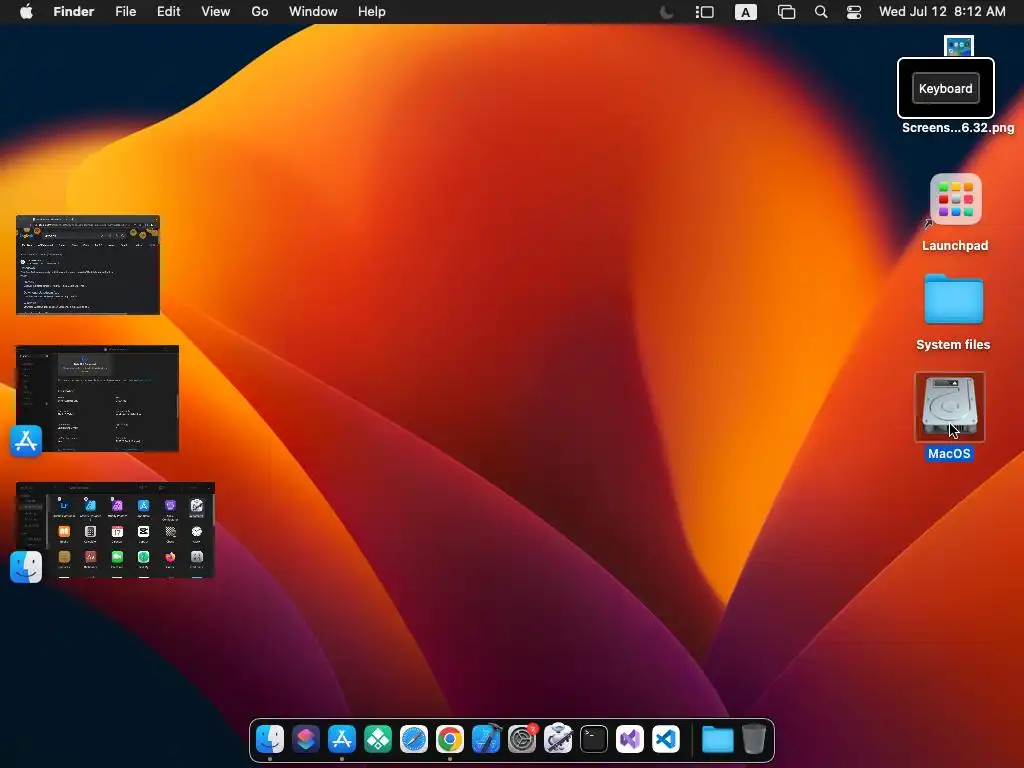This screenshot has width=1024, height=768.
Task: Open the View menu
Action: [x=216, y=12]
